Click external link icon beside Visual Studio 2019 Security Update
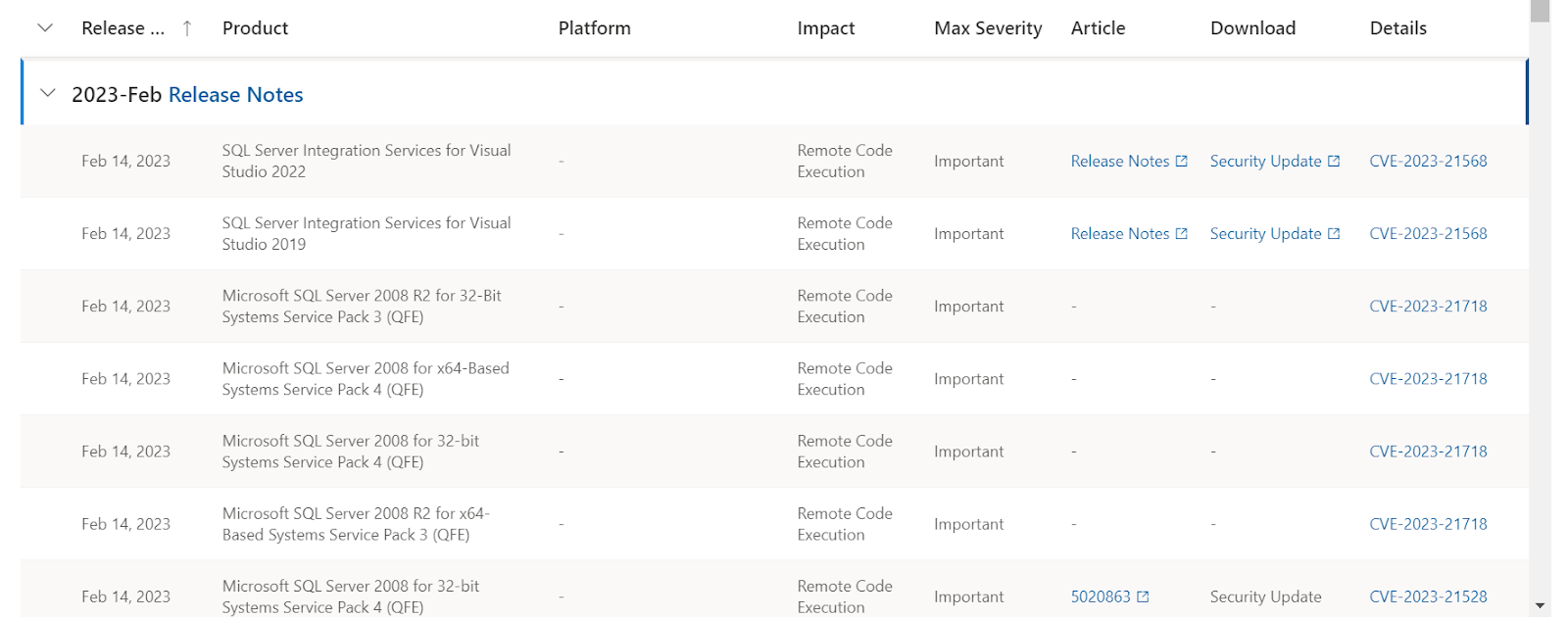This screenshot has height=619, width=1568. pos(1334,233)
